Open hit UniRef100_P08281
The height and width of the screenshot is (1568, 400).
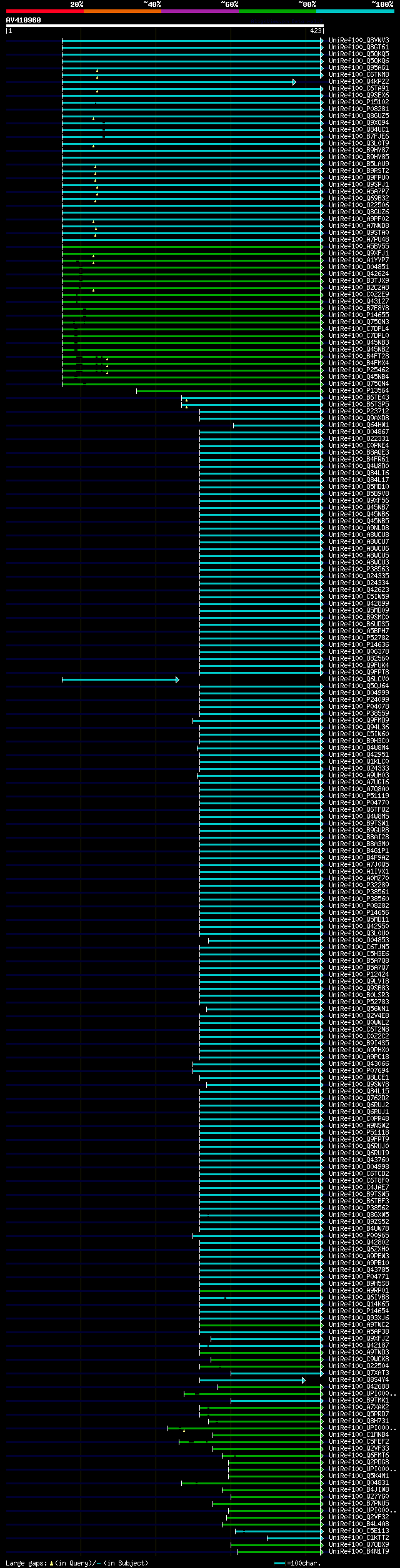359,109
